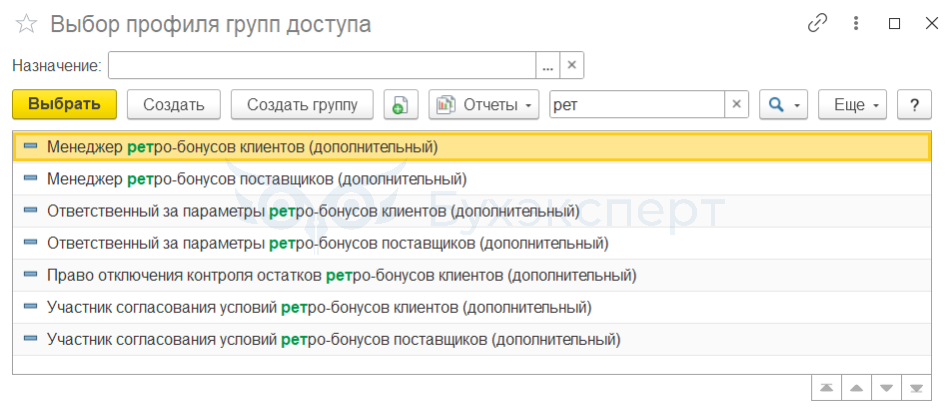
Task: Select Менеджер ретро-бонусов поставщиков row
Action: (257, 179)
